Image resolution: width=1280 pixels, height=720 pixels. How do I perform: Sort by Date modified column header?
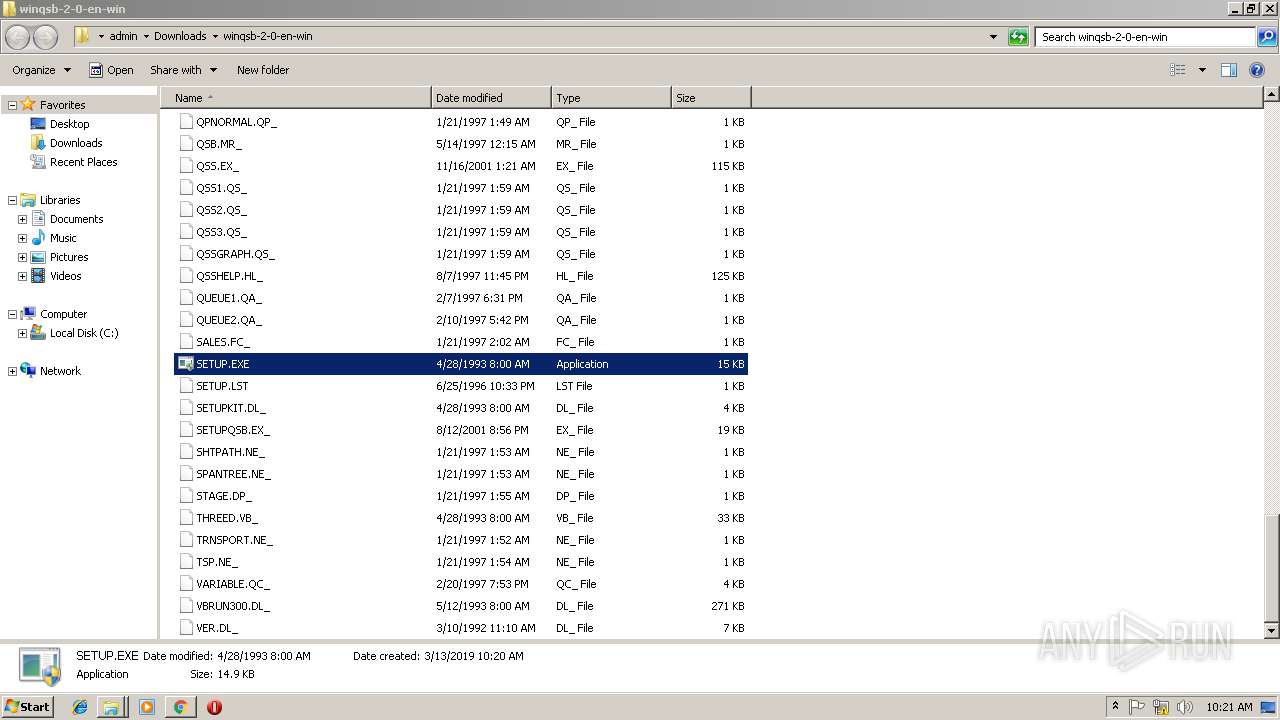pyautogui.click(x=491, y=98)
